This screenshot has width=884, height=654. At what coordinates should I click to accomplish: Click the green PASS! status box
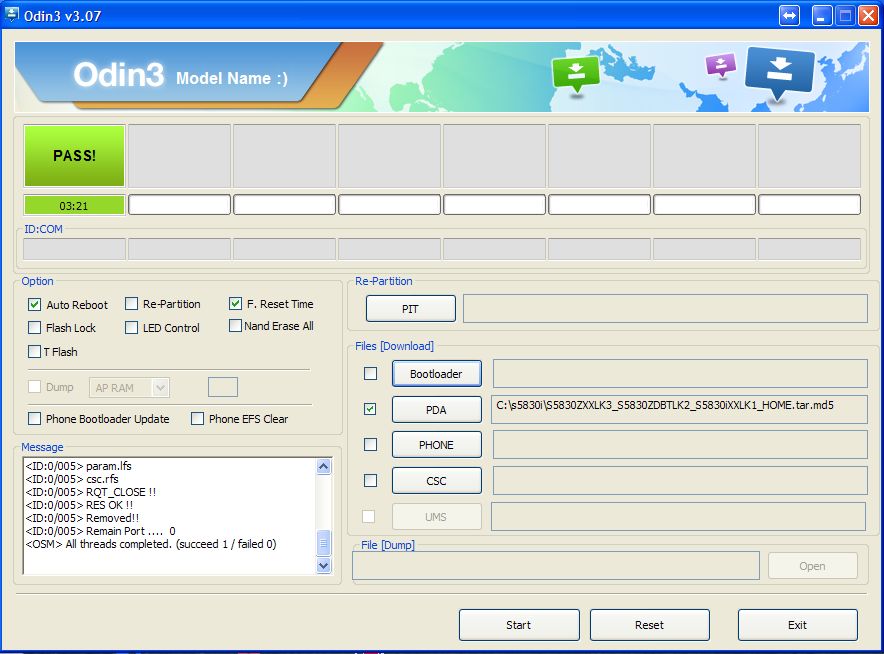coord(74,156)
